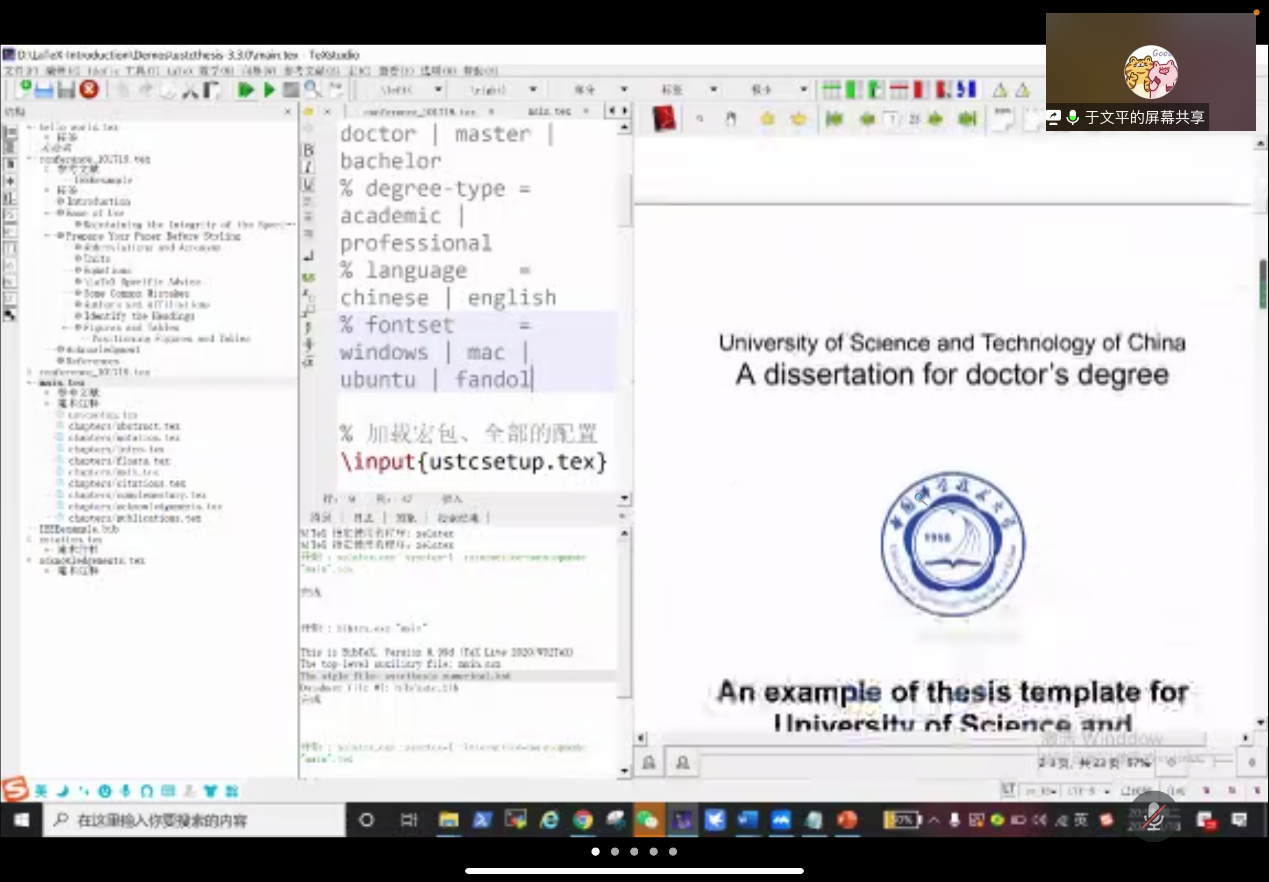
Task: Collapse the main.tex node in structure tree
Action: coord(31,383)
